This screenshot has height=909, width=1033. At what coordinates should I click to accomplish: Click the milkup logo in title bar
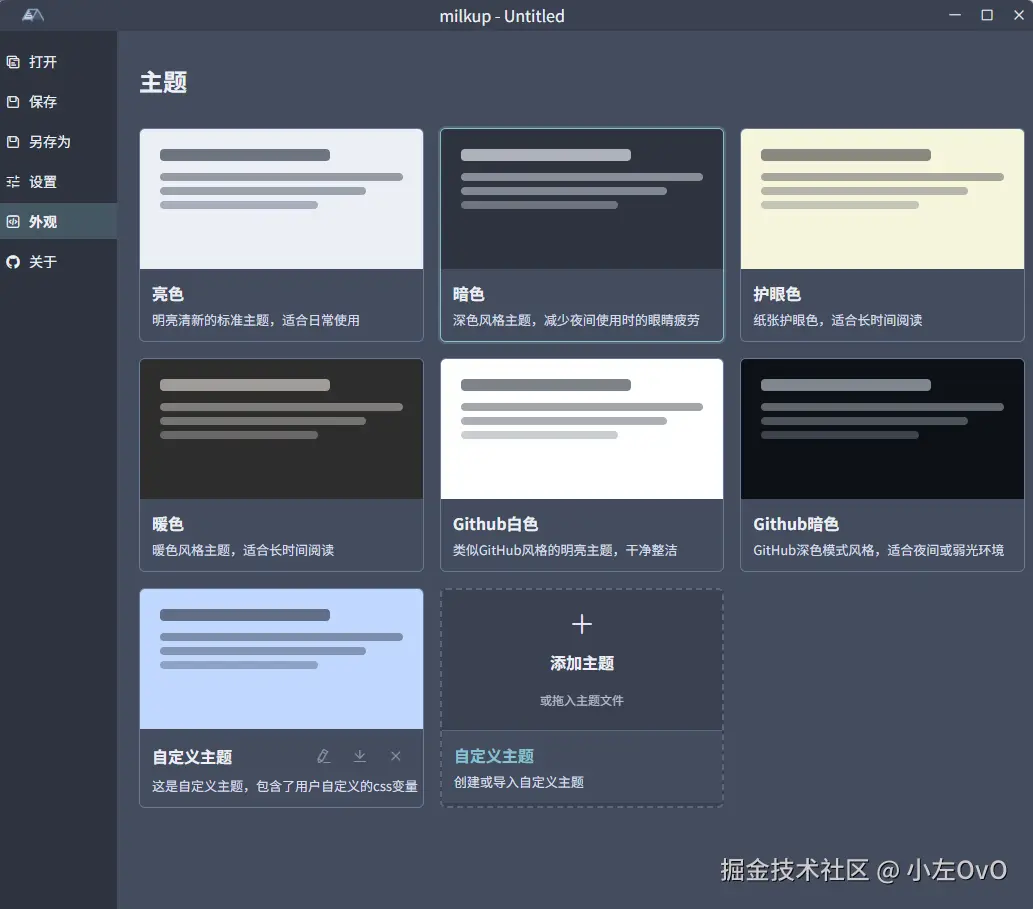33,15
